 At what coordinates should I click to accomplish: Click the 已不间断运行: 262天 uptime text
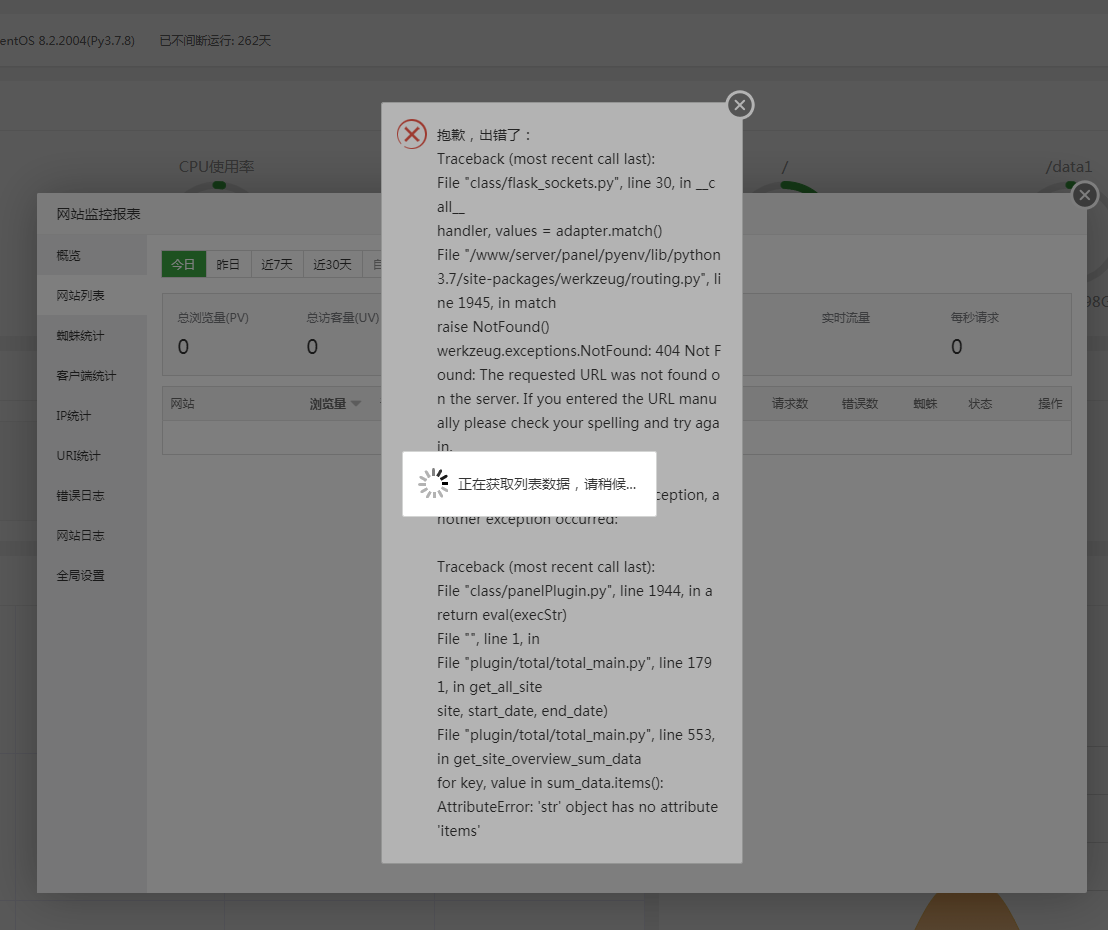[215, 40]
